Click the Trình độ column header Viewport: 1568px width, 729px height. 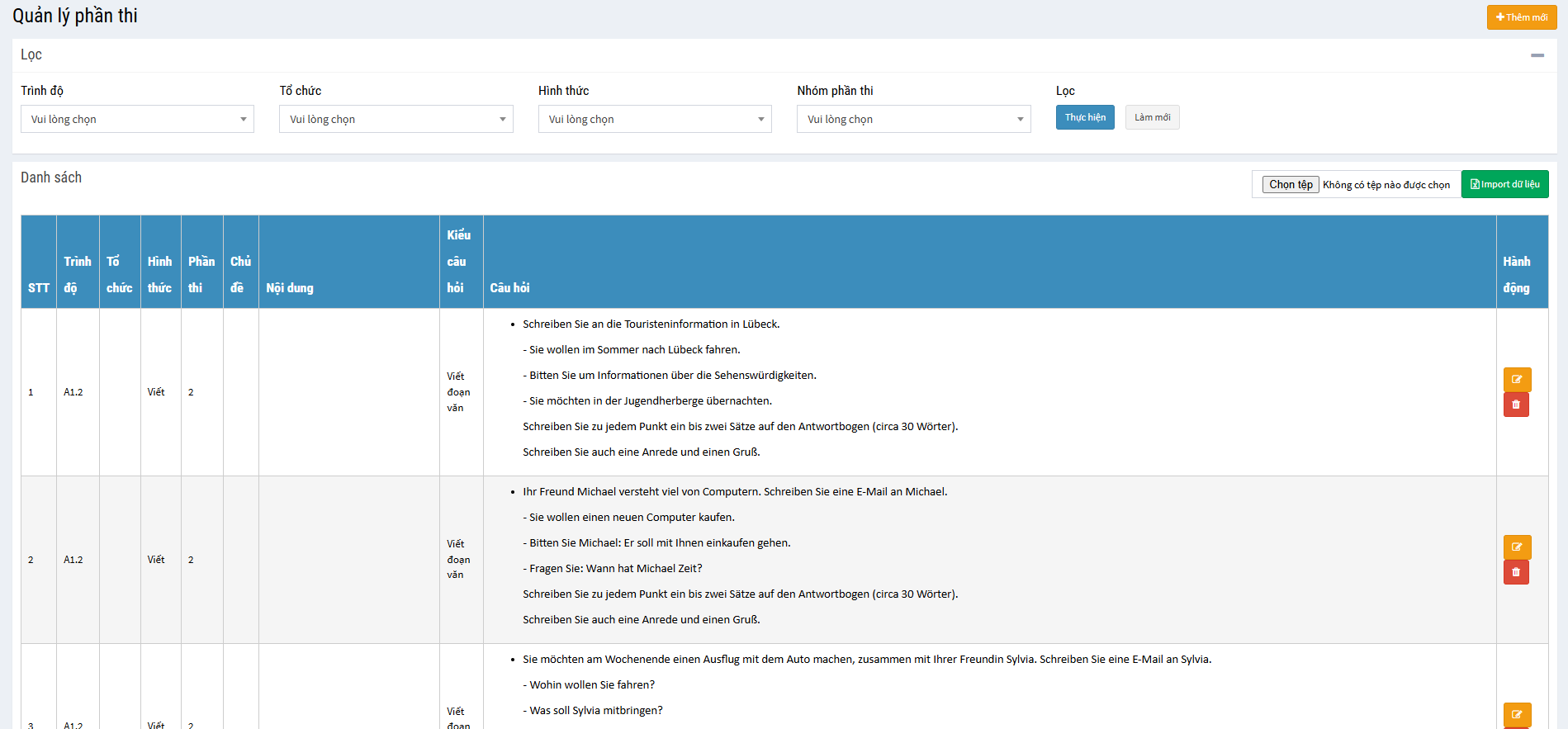[x=77, y=274]
